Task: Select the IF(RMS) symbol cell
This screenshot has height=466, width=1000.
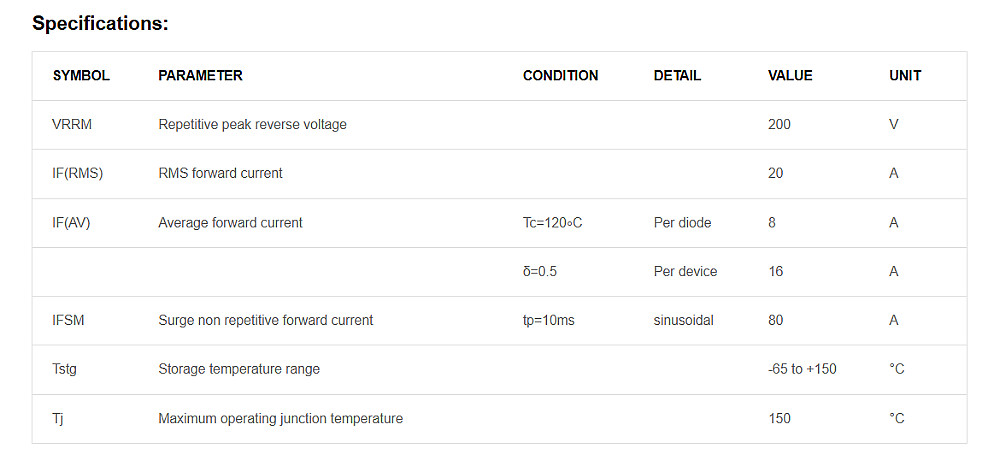Action: [77, 174]
